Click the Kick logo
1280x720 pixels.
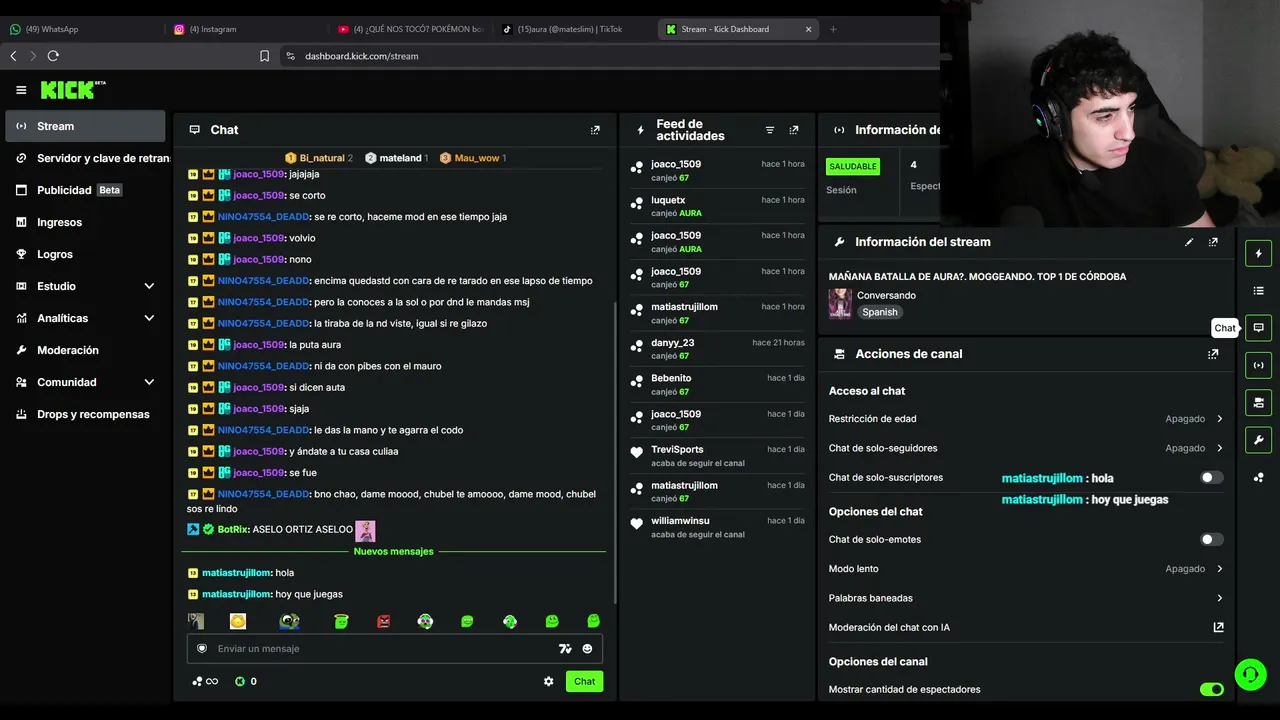[x=73, y=90]
